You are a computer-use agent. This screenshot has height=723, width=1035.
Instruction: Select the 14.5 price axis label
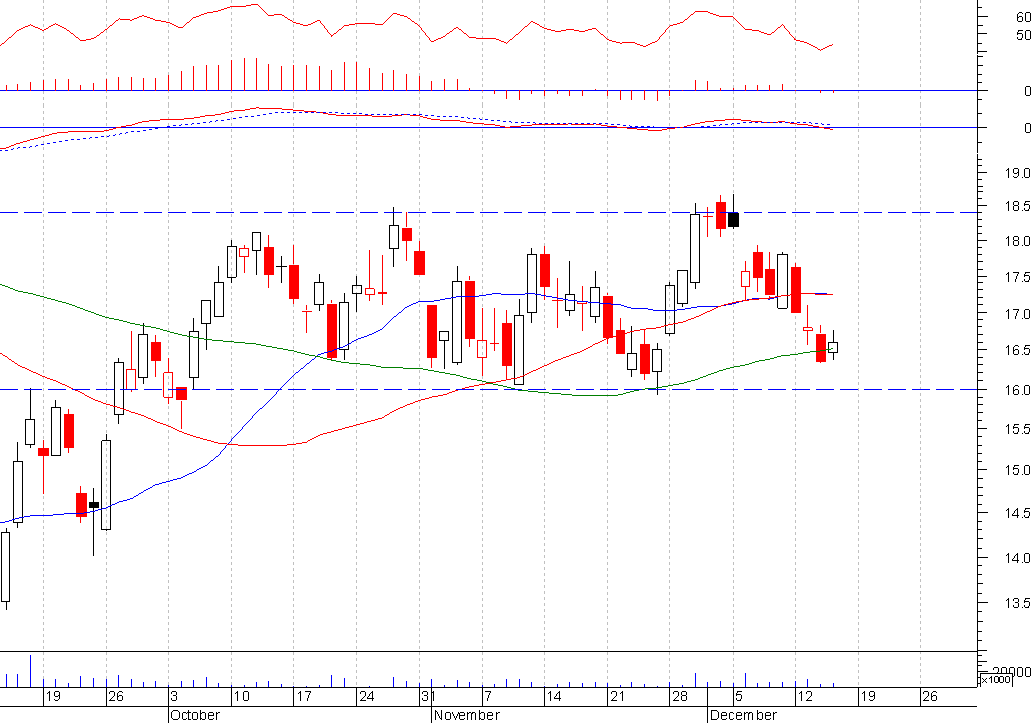click(1017, 514)
